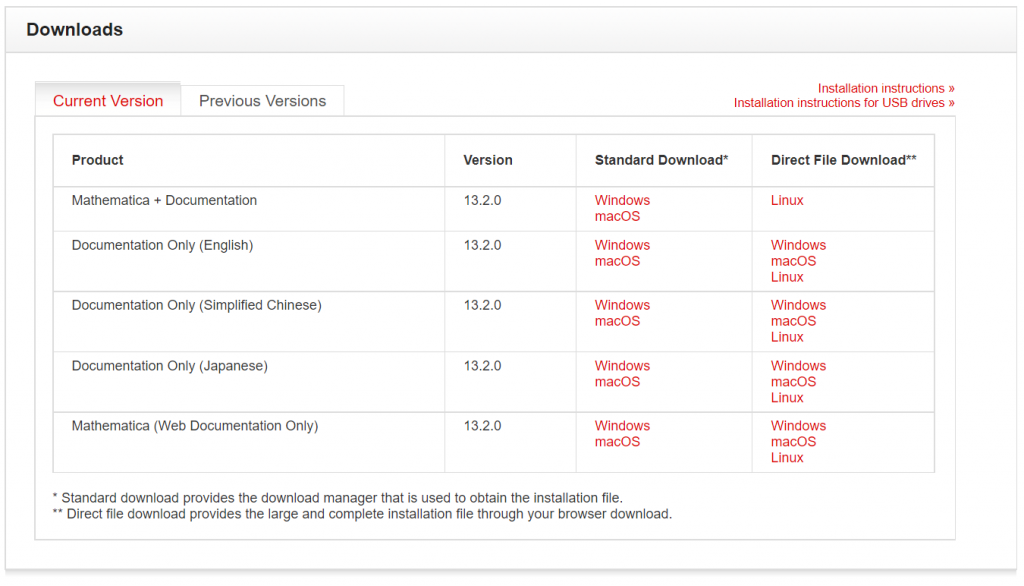Switch to the Previous Versions tab
The image size is (1024, 586).
[x=262, y=100]
